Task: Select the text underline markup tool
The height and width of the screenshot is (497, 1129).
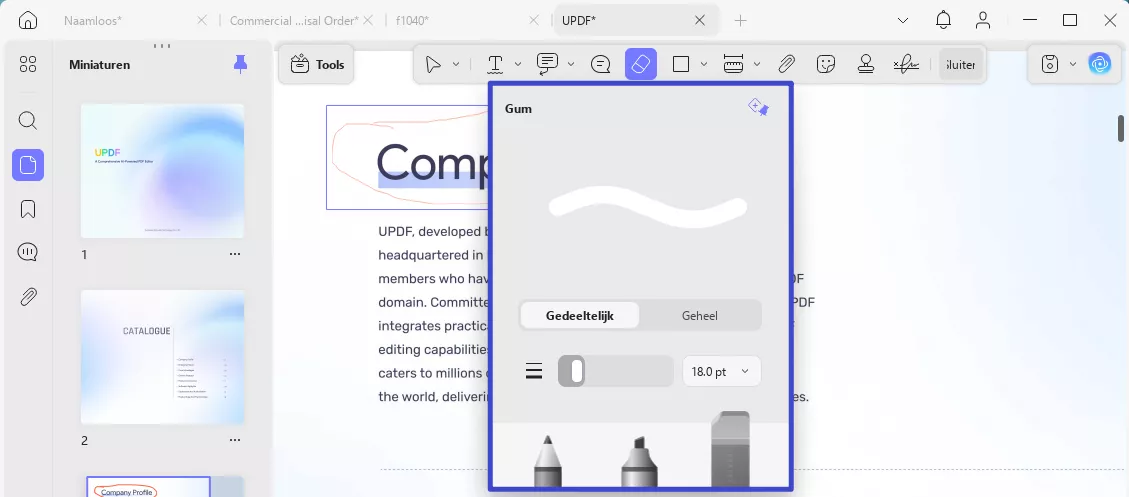Action: coord(495,64)
